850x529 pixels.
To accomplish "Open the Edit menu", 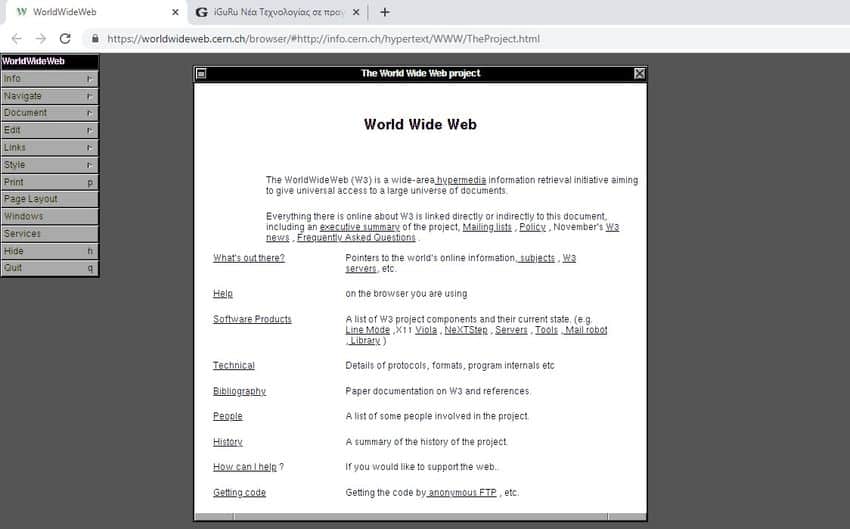I will tap(49, 130).
